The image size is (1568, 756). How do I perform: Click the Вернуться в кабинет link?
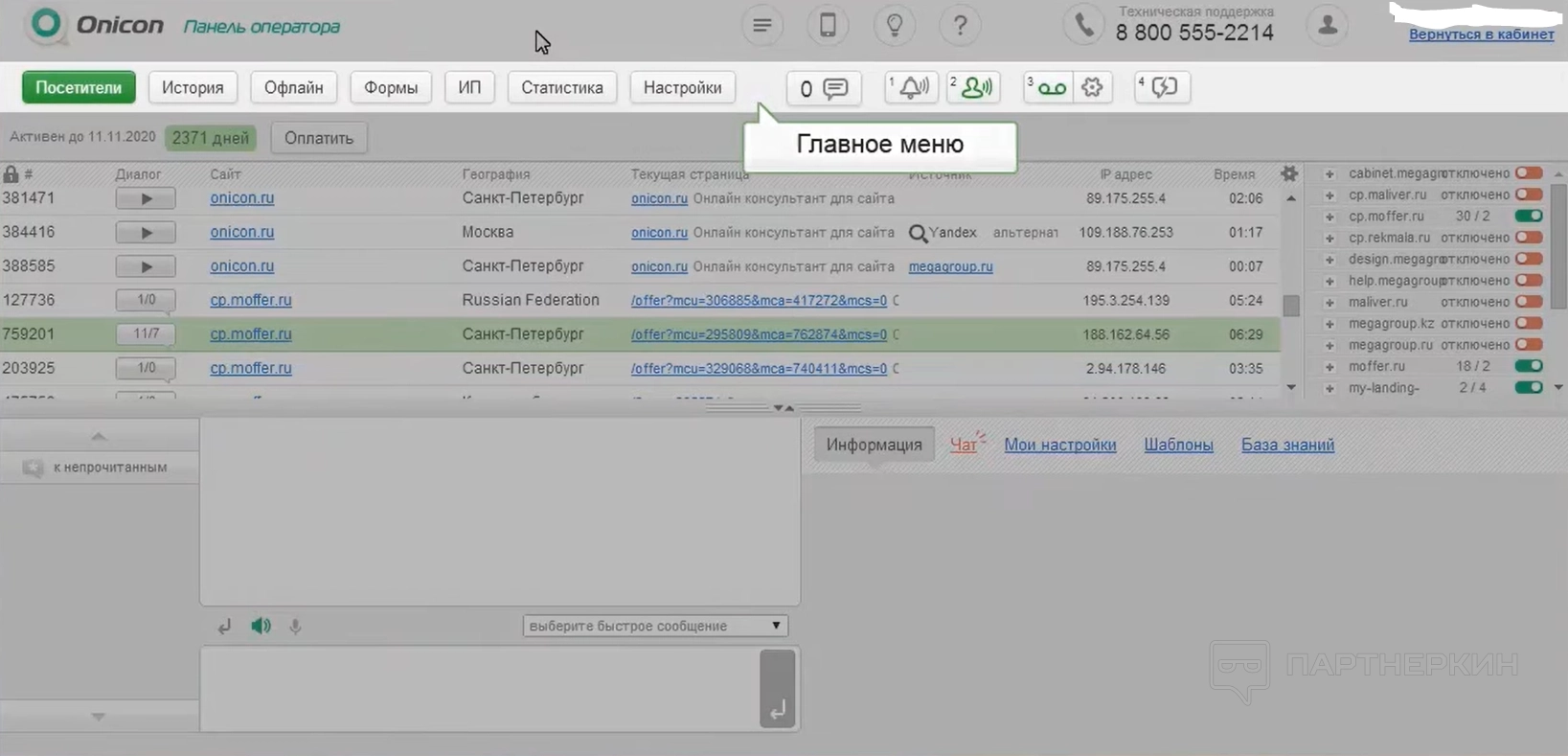coord(1481,34)
